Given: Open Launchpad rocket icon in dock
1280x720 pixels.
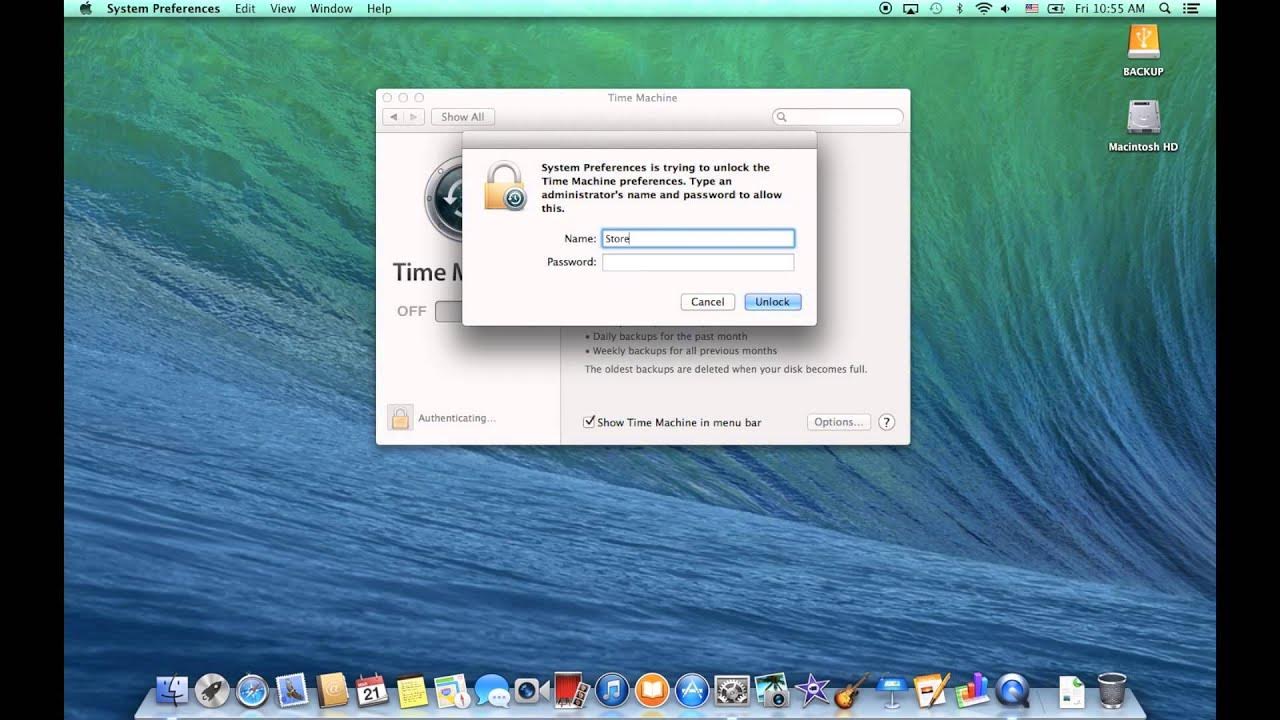Looking at the screenshot, I should [x=212, y=690].
